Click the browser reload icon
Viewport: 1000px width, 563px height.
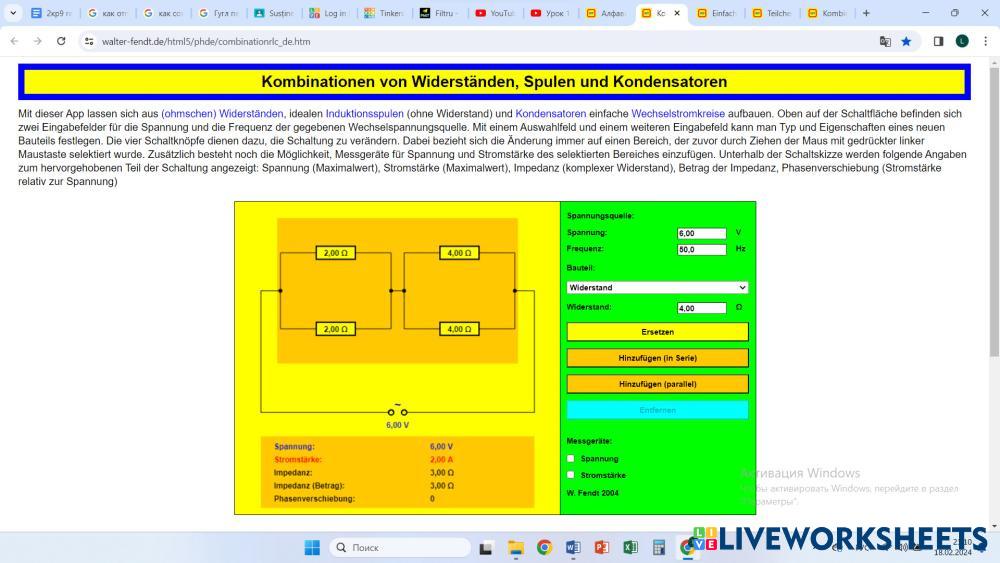coord(61,41)
